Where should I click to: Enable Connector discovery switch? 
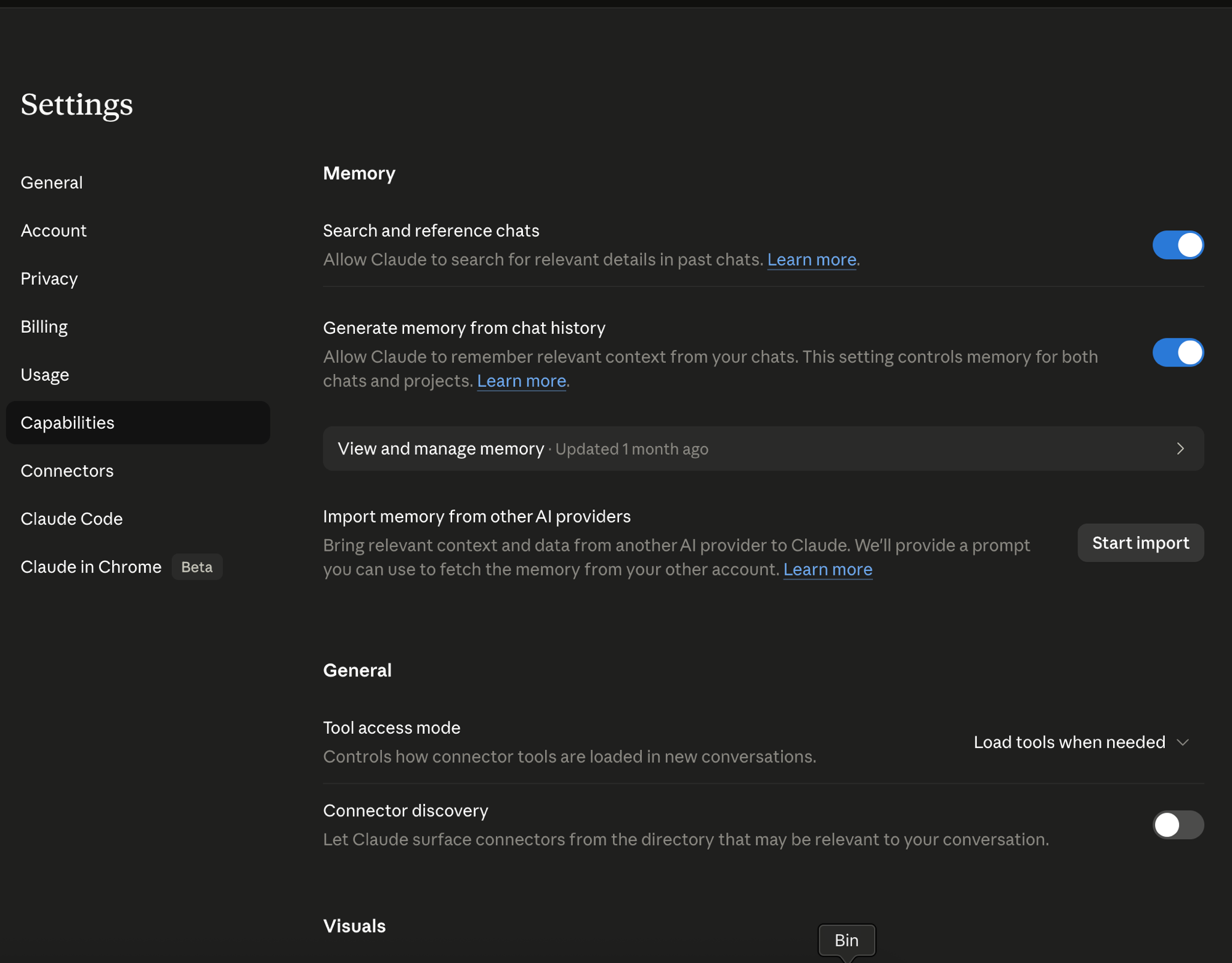pyautogui.click(x=1178, y=825)
